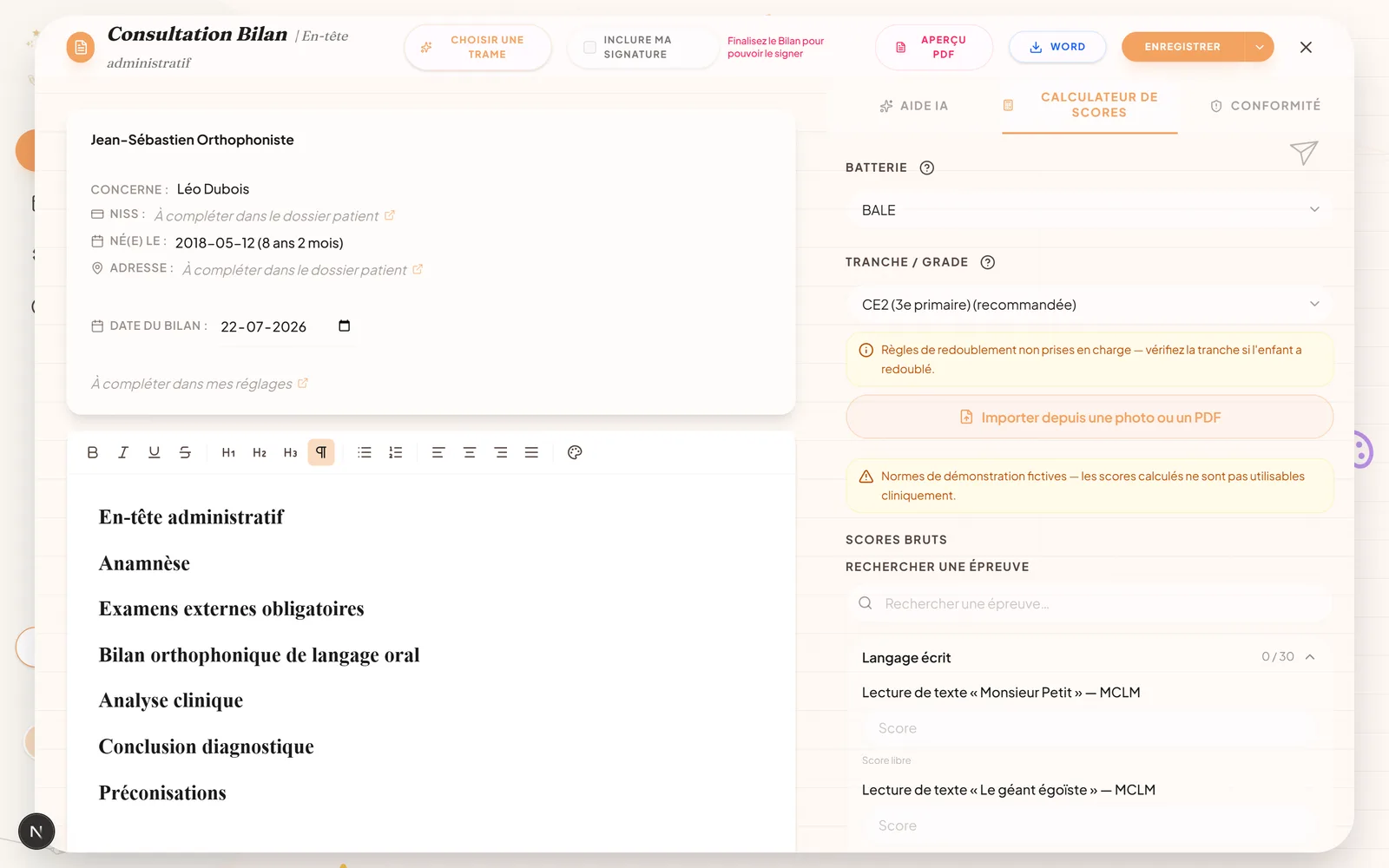The image size is (1389, 868).
Task: Apply italic formatting
Action: click(123, 452)
